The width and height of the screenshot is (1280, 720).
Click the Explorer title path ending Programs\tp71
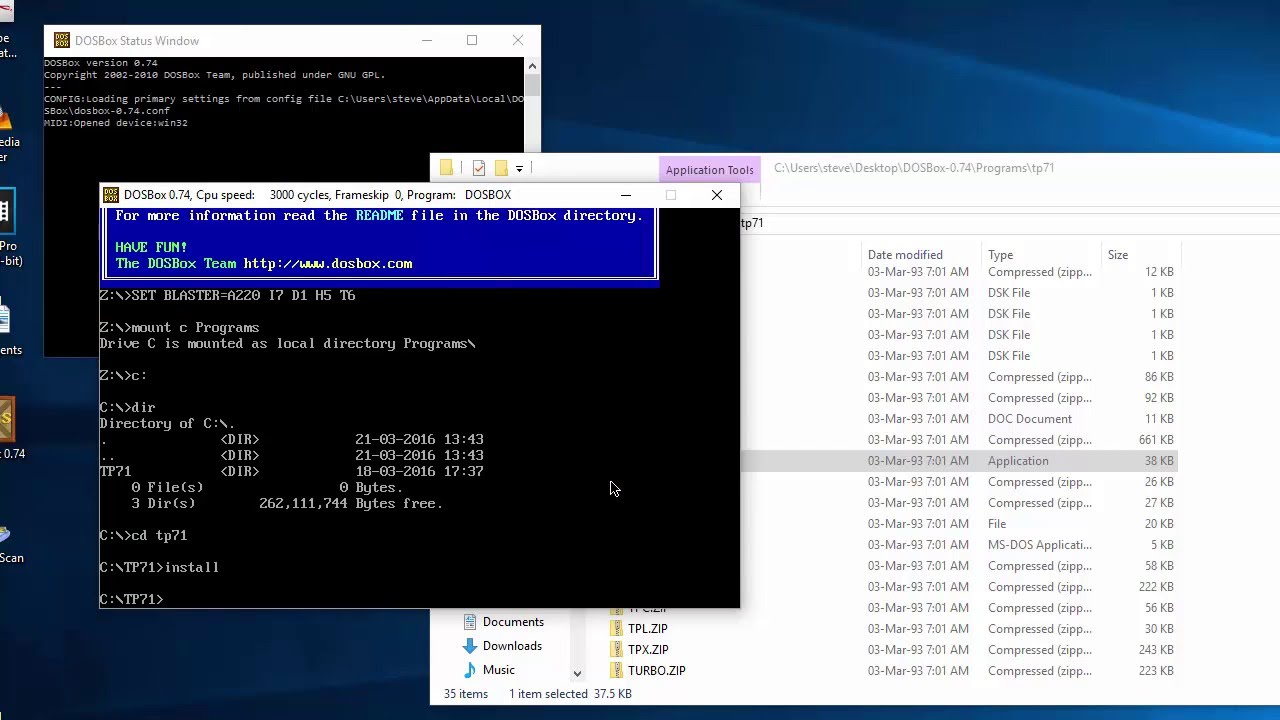point(914,168)
